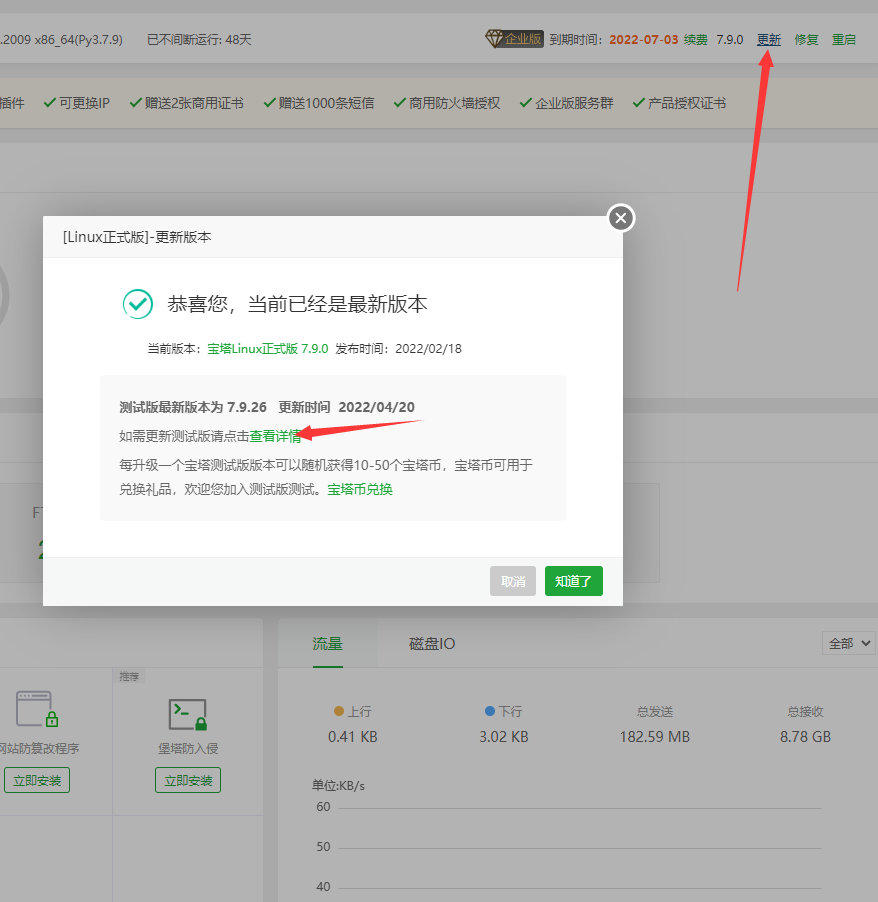Viewport: 878px width, 902px height.
Task: Click the 推荐 tag above 堡塔防入侵
Action: point(129,676)
